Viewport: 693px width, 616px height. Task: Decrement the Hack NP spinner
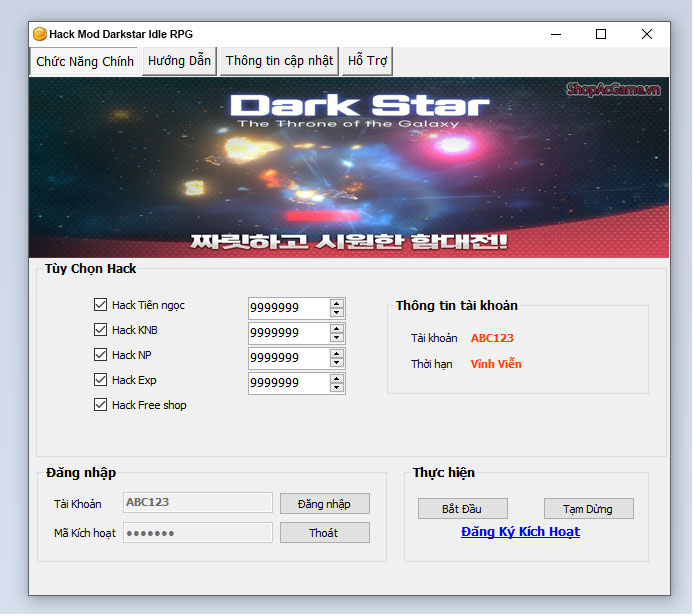coord(337,363)
